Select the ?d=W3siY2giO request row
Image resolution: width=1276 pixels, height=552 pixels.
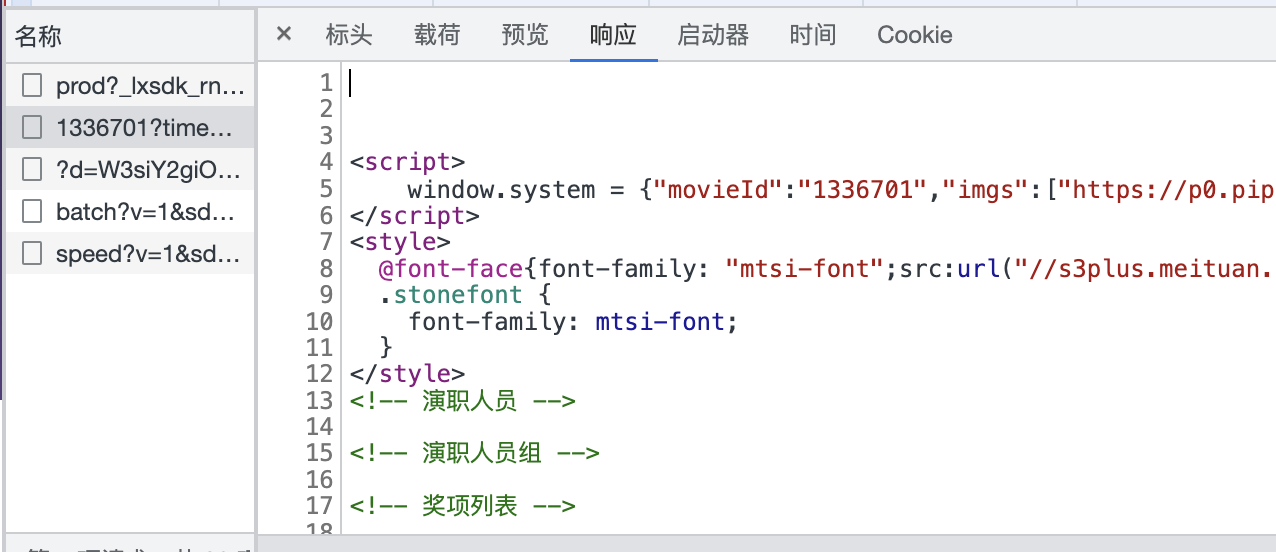(x=130, y=170)
